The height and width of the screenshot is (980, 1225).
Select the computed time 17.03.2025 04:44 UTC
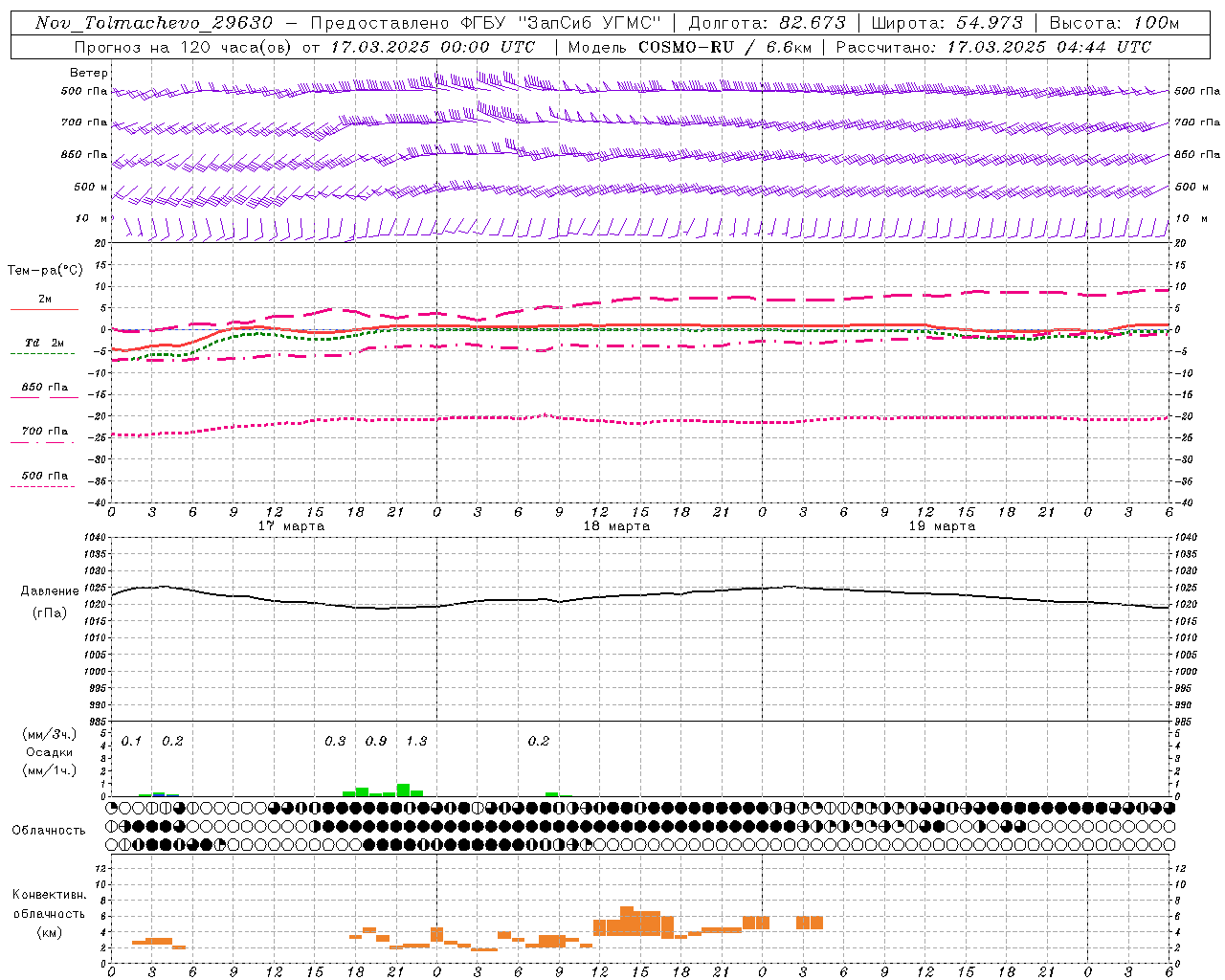1050,47
